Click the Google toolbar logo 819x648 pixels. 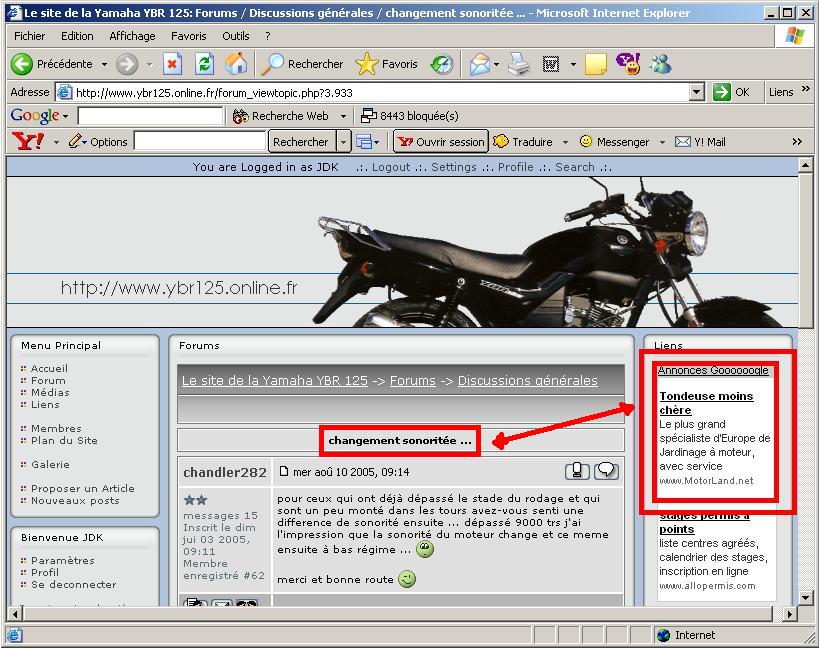click(x=35, y=115)
